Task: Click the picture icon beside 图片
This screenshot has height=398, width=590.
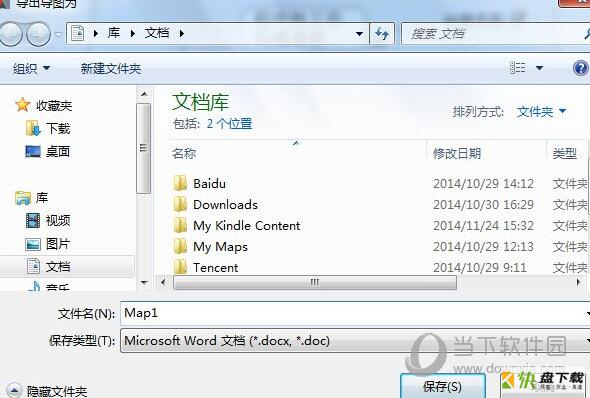Action: (33, 244)
